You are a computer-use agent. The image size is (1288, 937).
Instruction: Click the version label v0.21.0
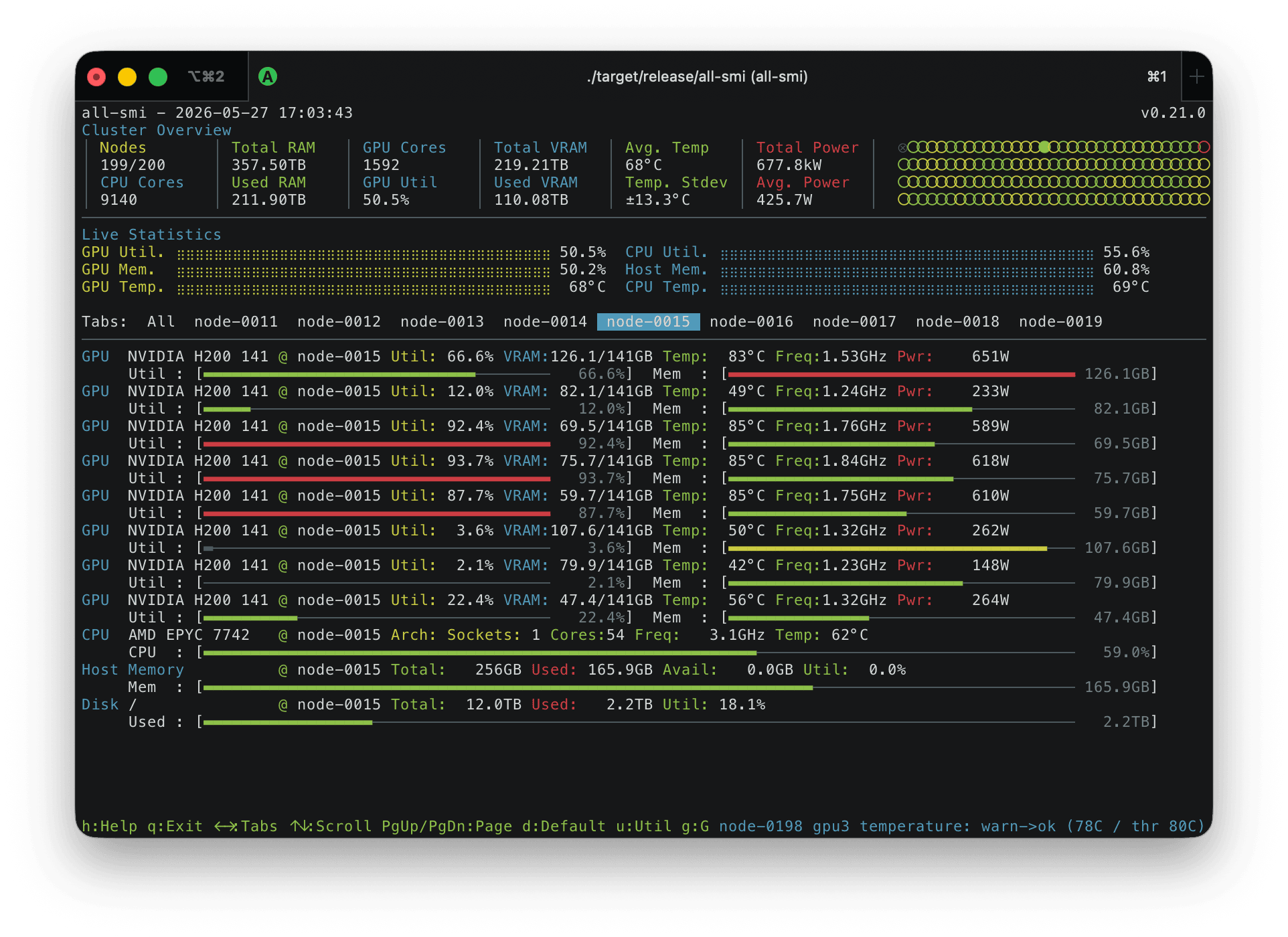1174,113
